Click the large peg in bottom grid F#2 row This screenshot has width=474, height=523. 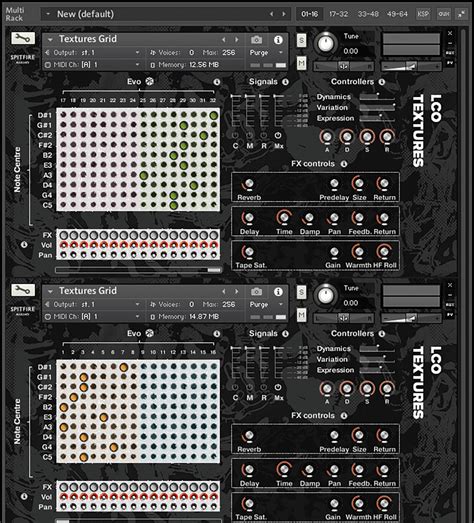73,397
